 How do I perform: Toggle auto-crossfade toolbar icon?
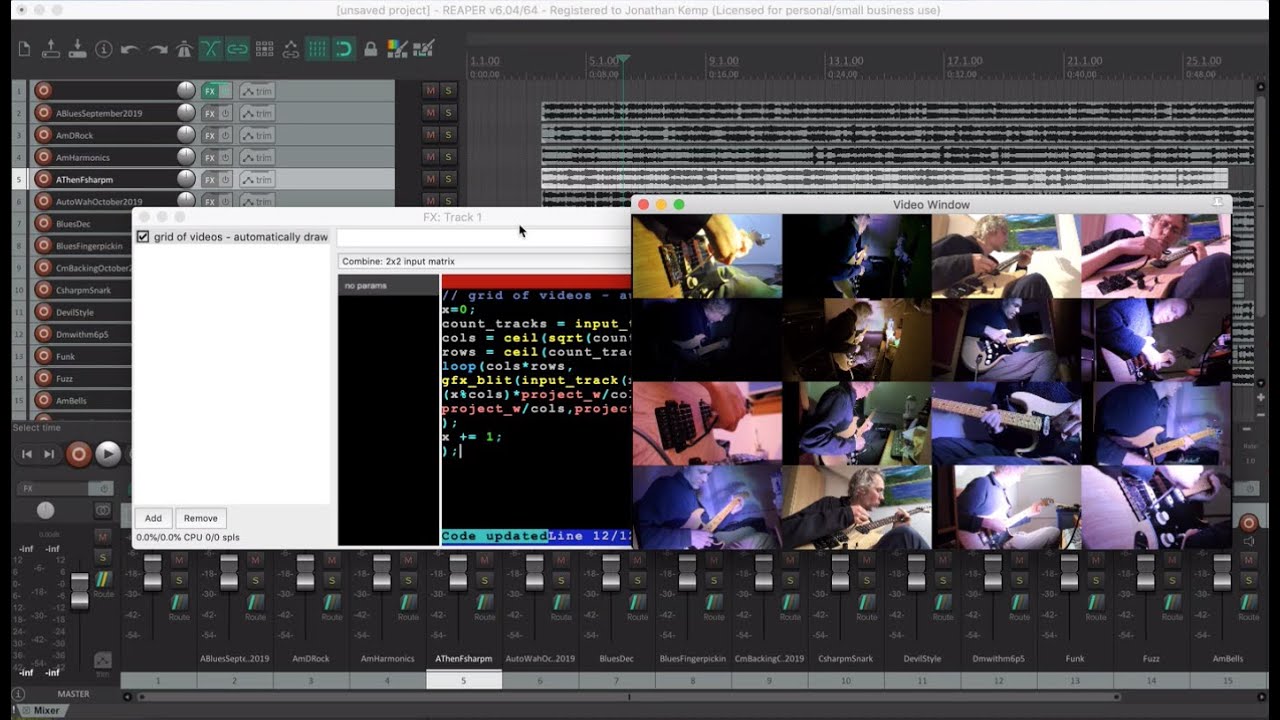[210, 48]
